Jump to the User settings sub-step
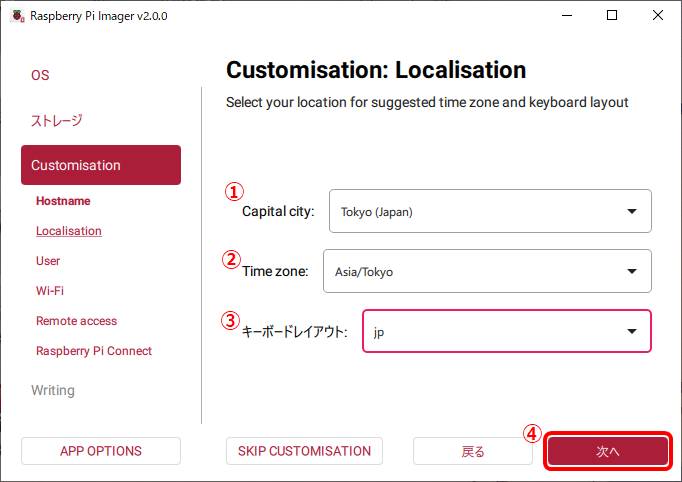Screen dimensions: 682x482 pos(48,261)
